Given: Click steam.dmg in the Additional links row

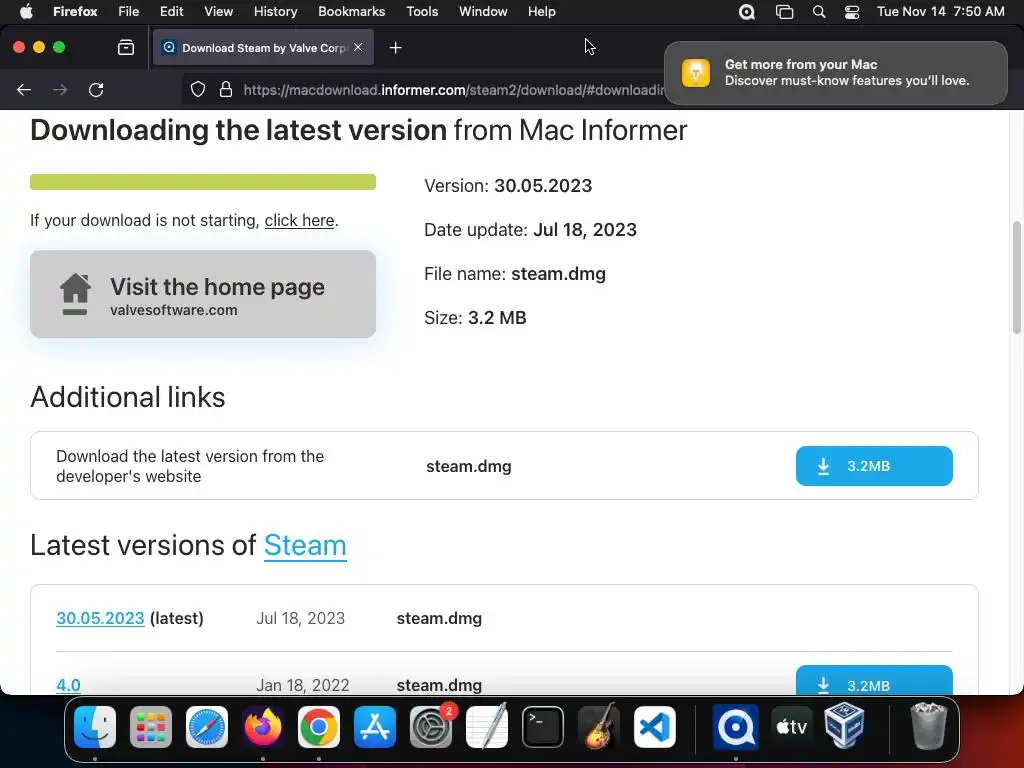Looking at the screenshot, I should click(469, 466).
